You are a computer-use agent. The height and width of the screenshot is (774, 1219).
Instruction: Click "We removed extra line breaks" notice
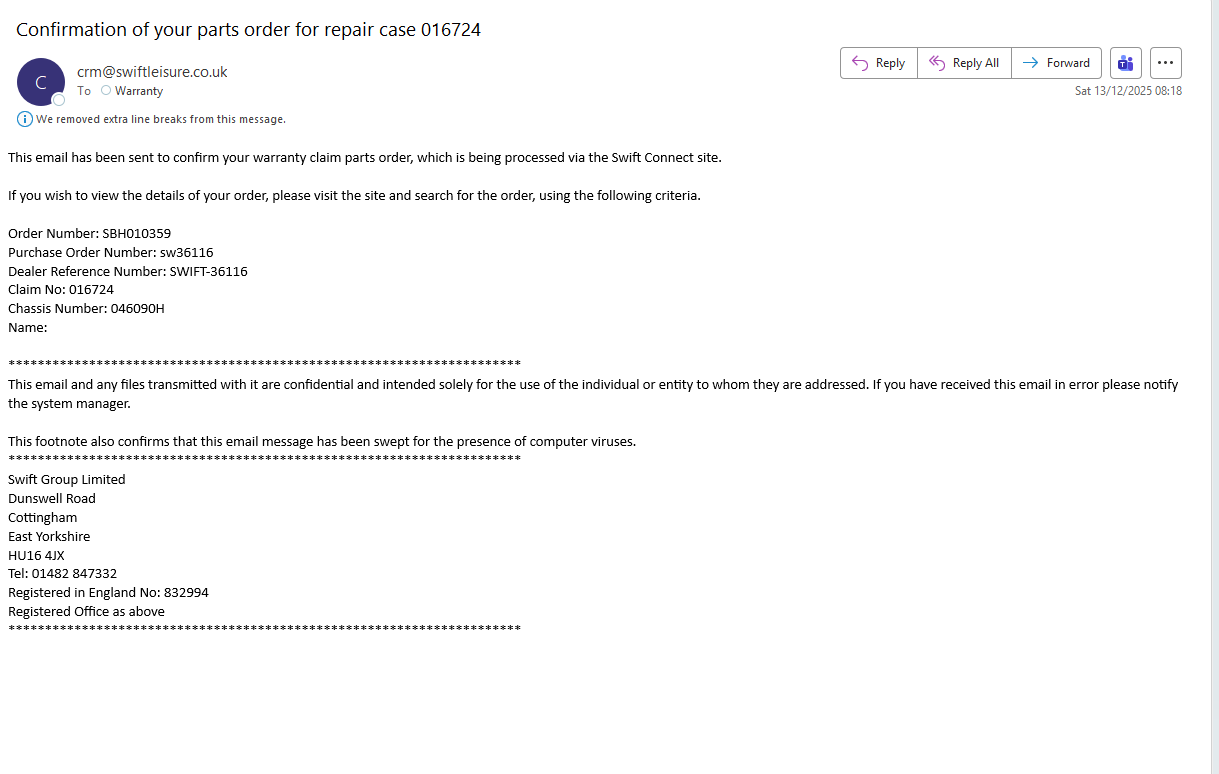161,119
